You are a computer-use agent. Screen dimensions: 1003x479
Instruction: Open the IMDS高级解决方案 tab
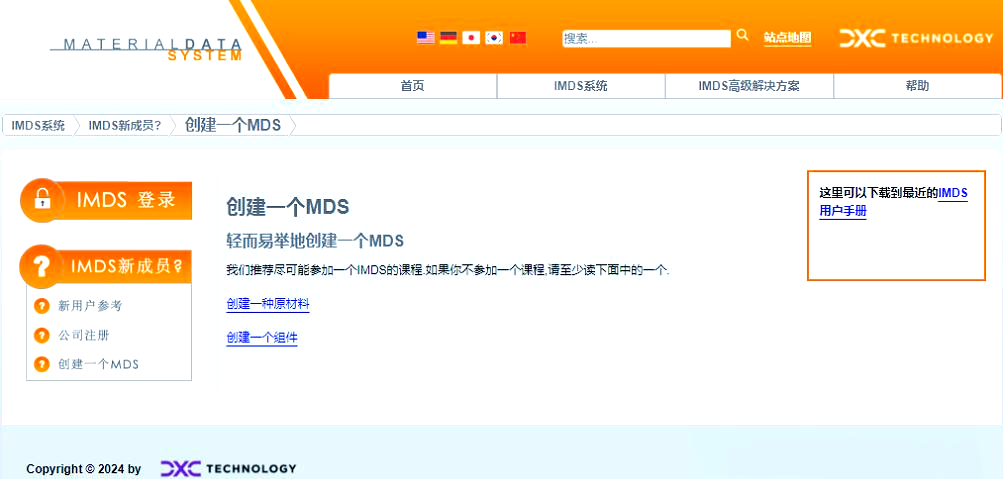749,86
